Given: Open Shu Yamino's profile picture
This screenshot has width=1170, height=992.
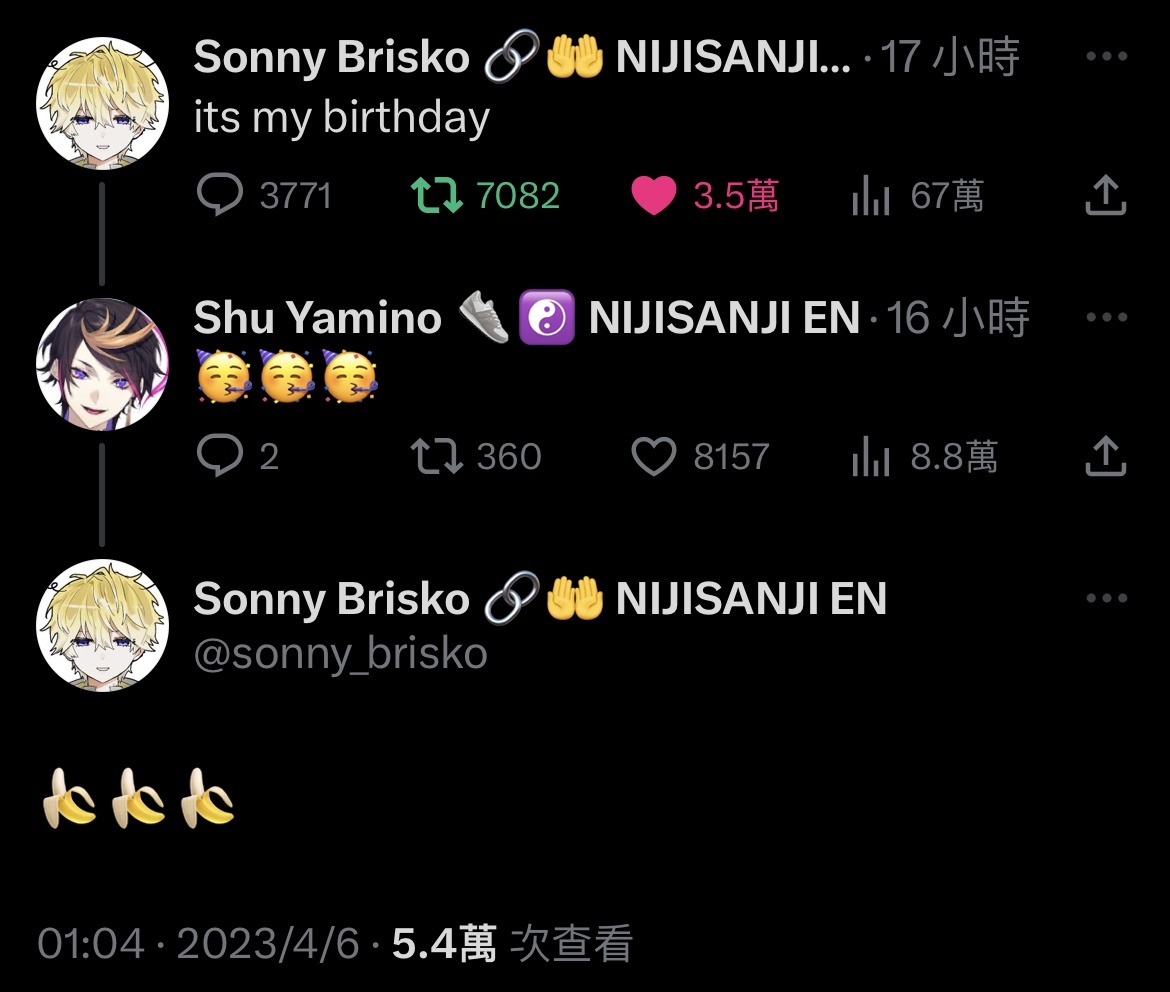Looking at the screenshot, I should coord(102,364).
